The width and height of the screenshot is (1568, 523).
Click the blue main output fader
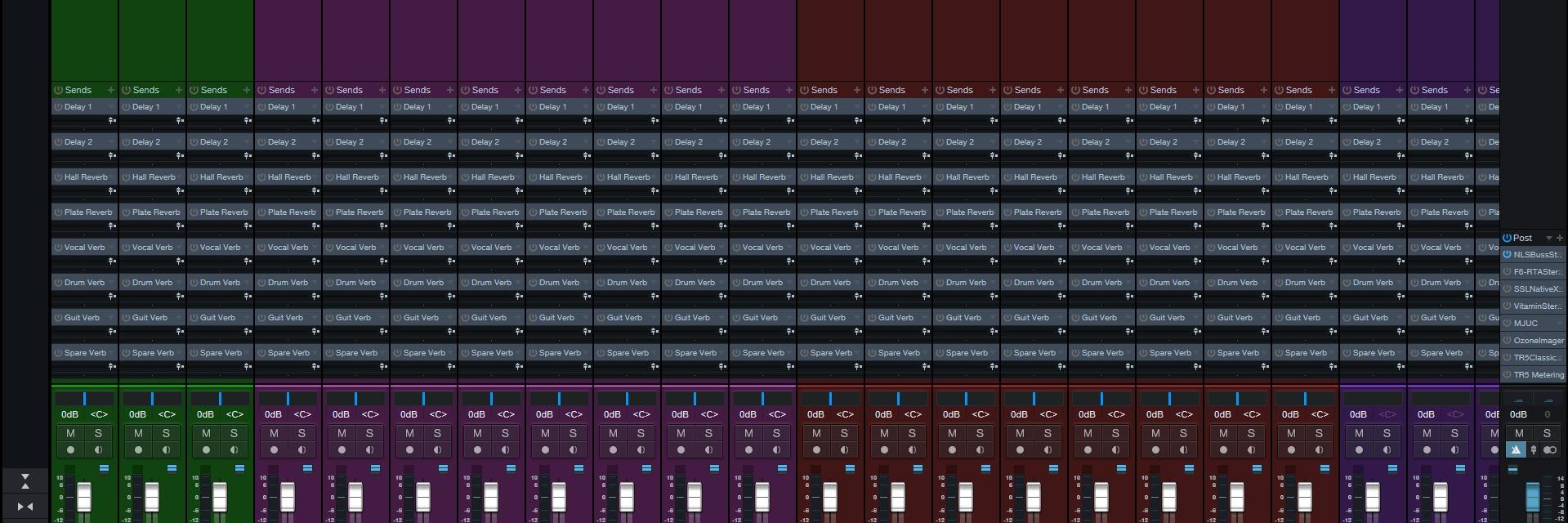click(x=1532, y=497)
